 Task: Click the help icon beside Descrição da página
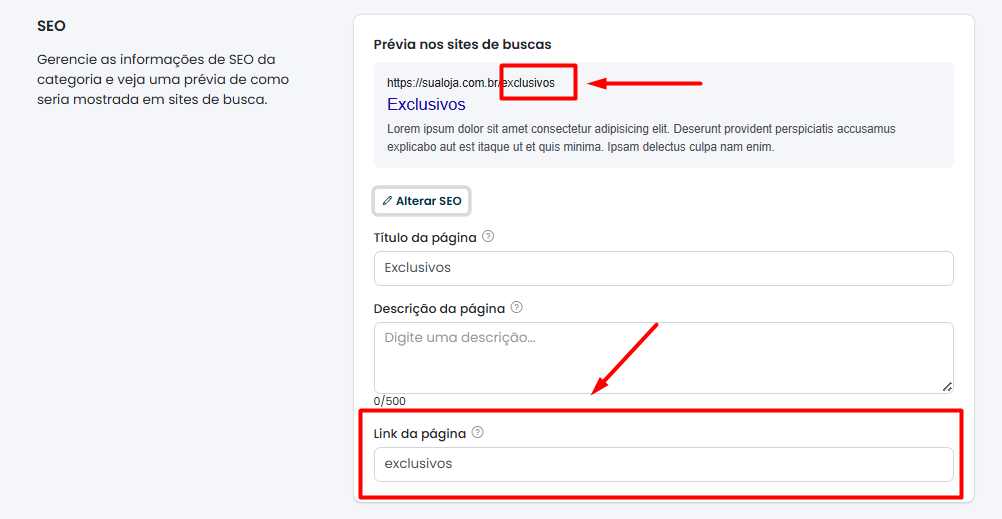pos(516,308)
